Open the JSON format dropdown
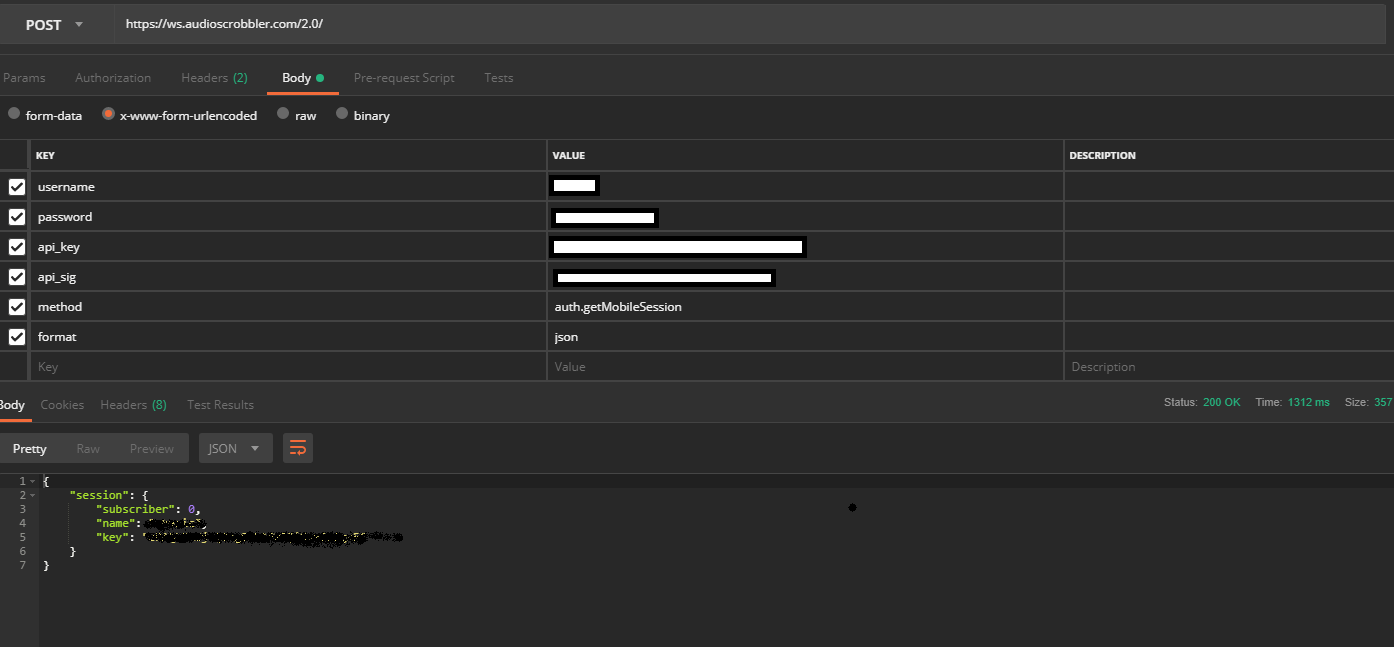Image resolution: width=1394 pixels, height=647 pixels. [236, 449]
